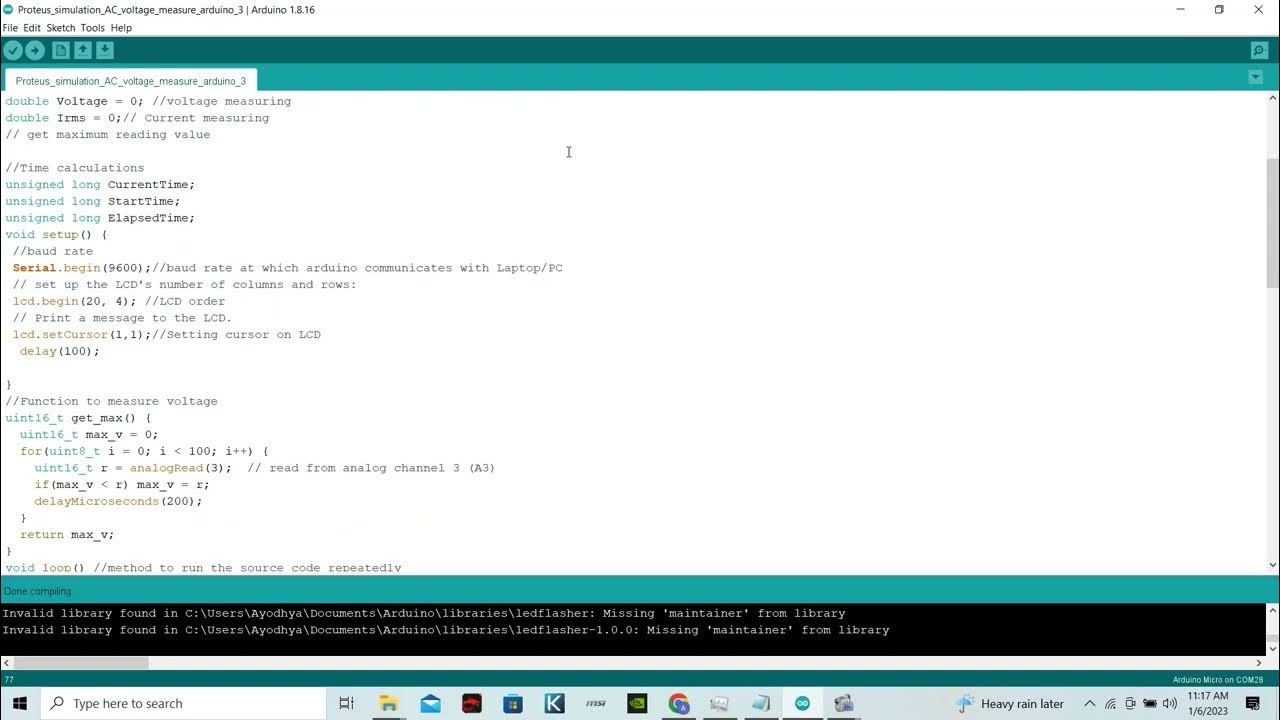Click the unsigned long StartTime line

[x=93, y=201]
